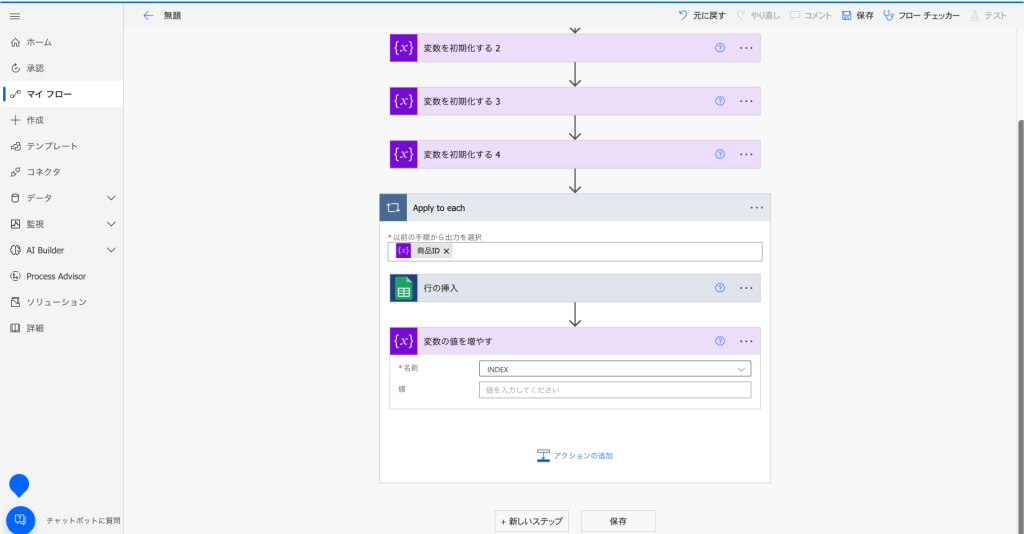
Task: Open ellipsis menu of 行の挿入
Action: [746, 288]
